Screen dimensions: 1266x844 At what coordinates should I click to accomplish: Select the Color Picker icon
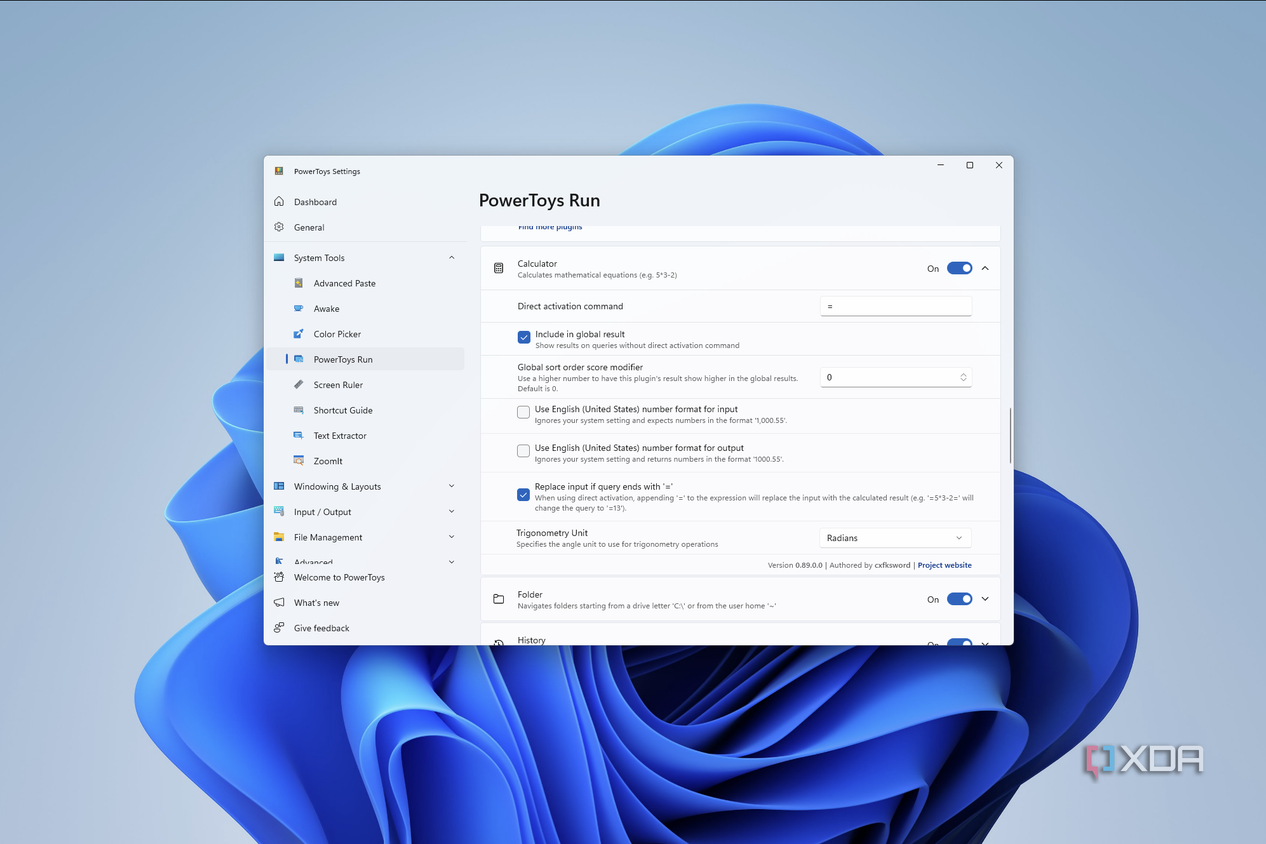point(299,334)
